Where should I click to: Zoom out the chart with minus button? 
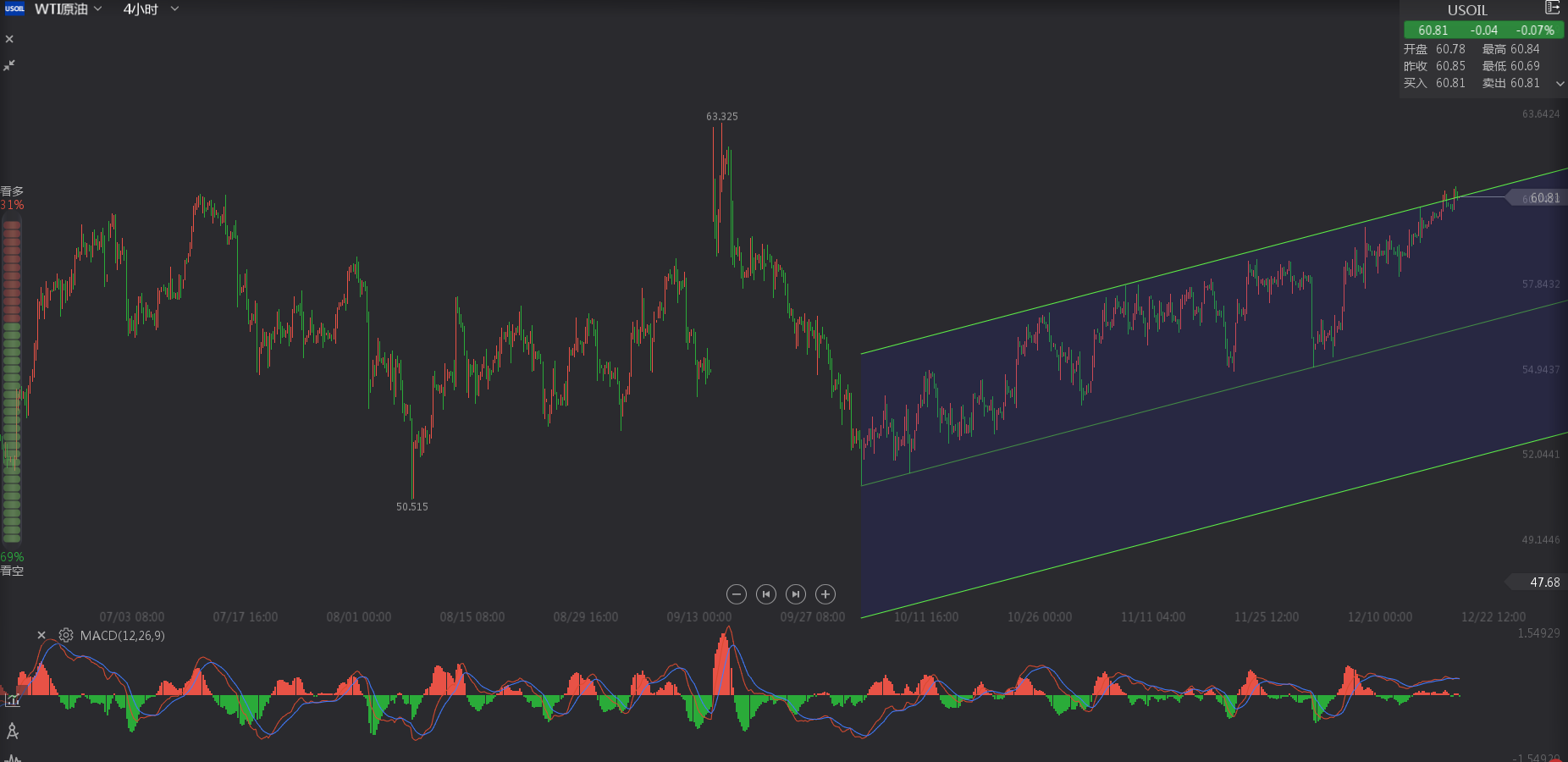(x=737, y=594)
